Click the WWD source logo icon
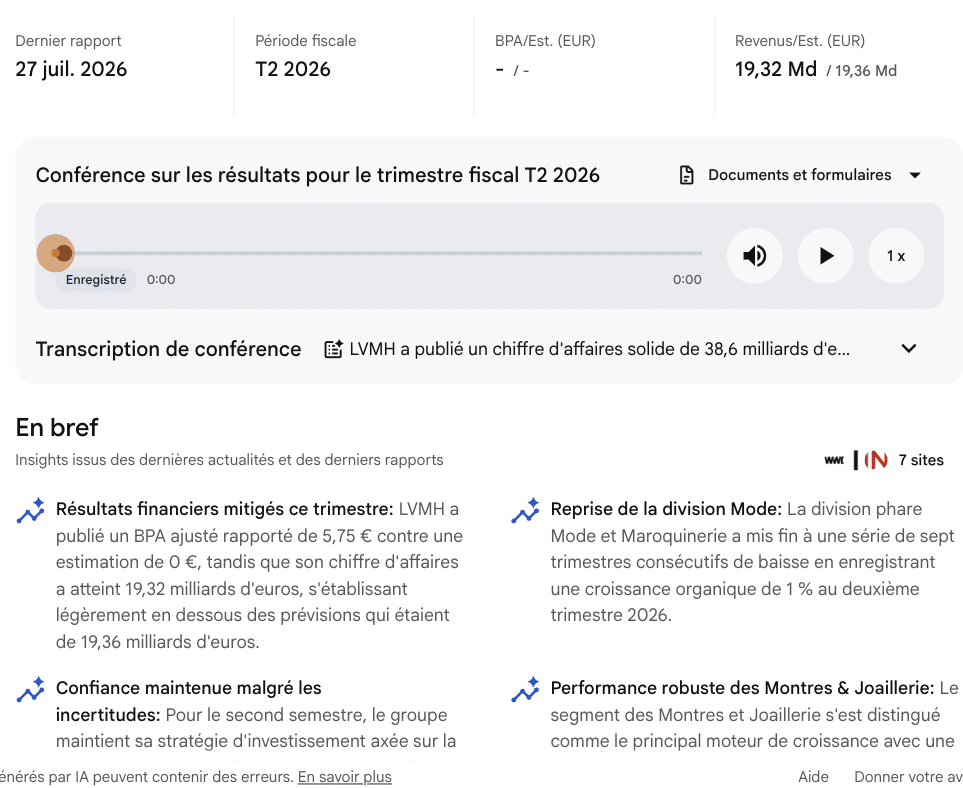The height and width of the screenshot is (788, 963). click(x=834, y=460)
